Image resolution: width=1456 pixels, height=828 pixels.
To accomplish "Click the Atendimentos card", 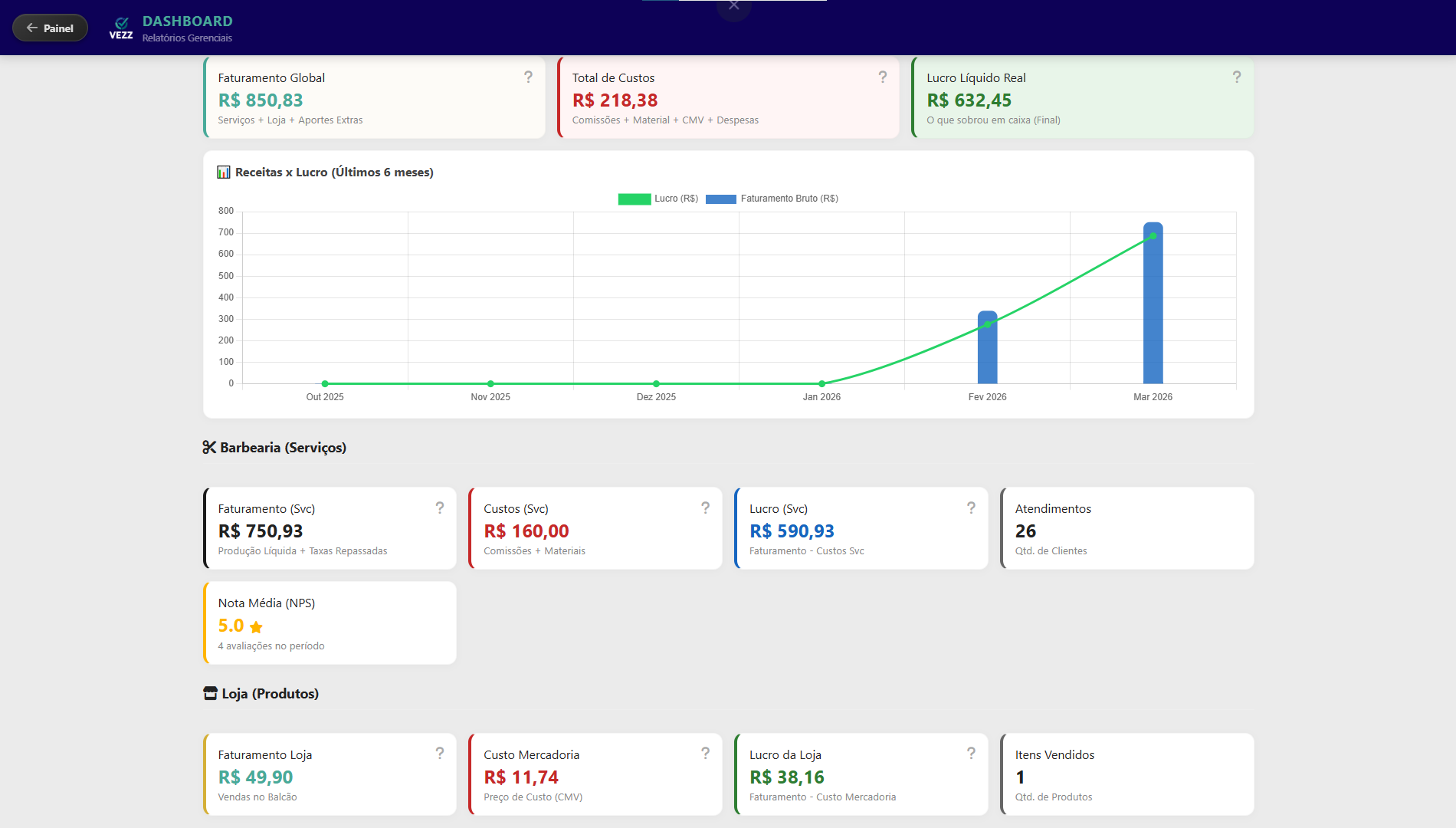I will coord(1126,528).
